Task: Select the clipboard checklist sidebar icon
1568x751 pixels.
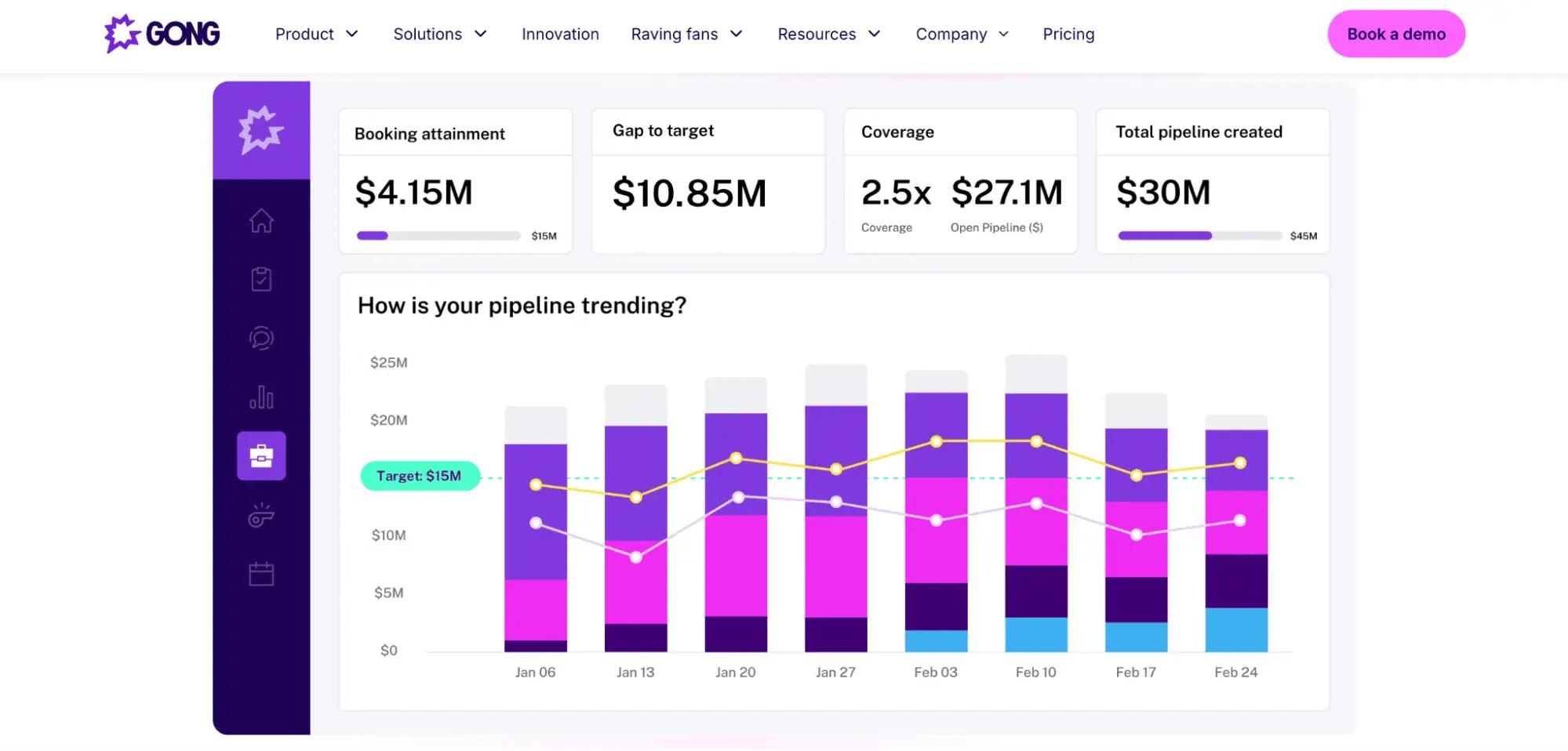Action: pyautogui.click(x=261, y=279)
